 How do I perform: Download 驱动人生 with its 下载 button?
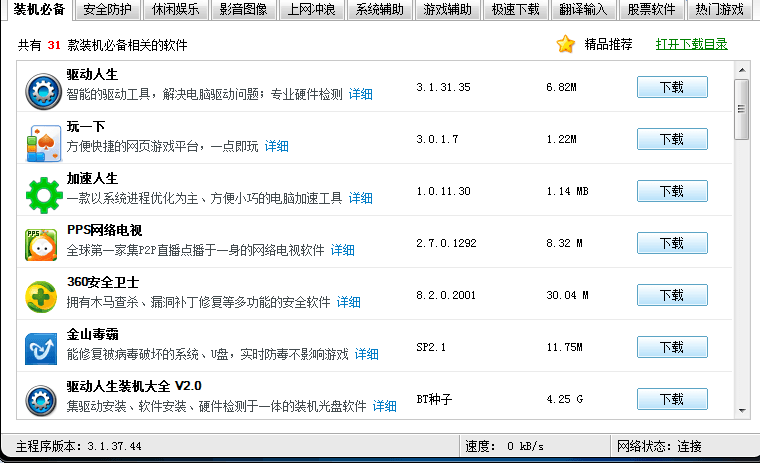coord(671,87)
